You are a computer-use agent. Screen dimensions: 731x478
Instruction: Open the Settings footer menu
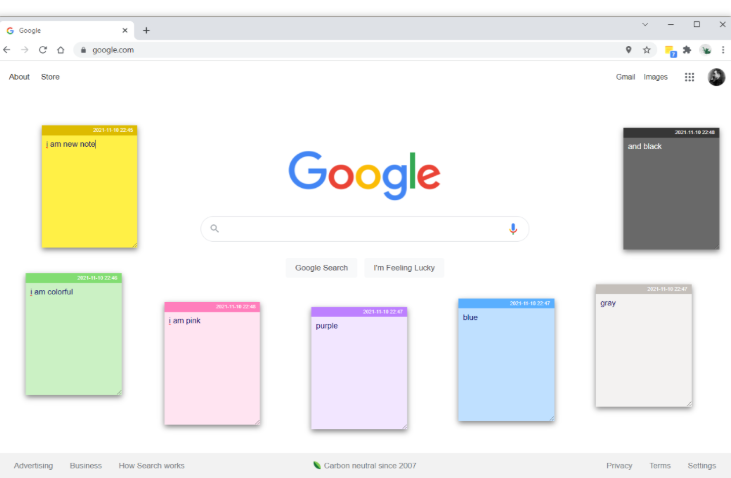[702, 465]
